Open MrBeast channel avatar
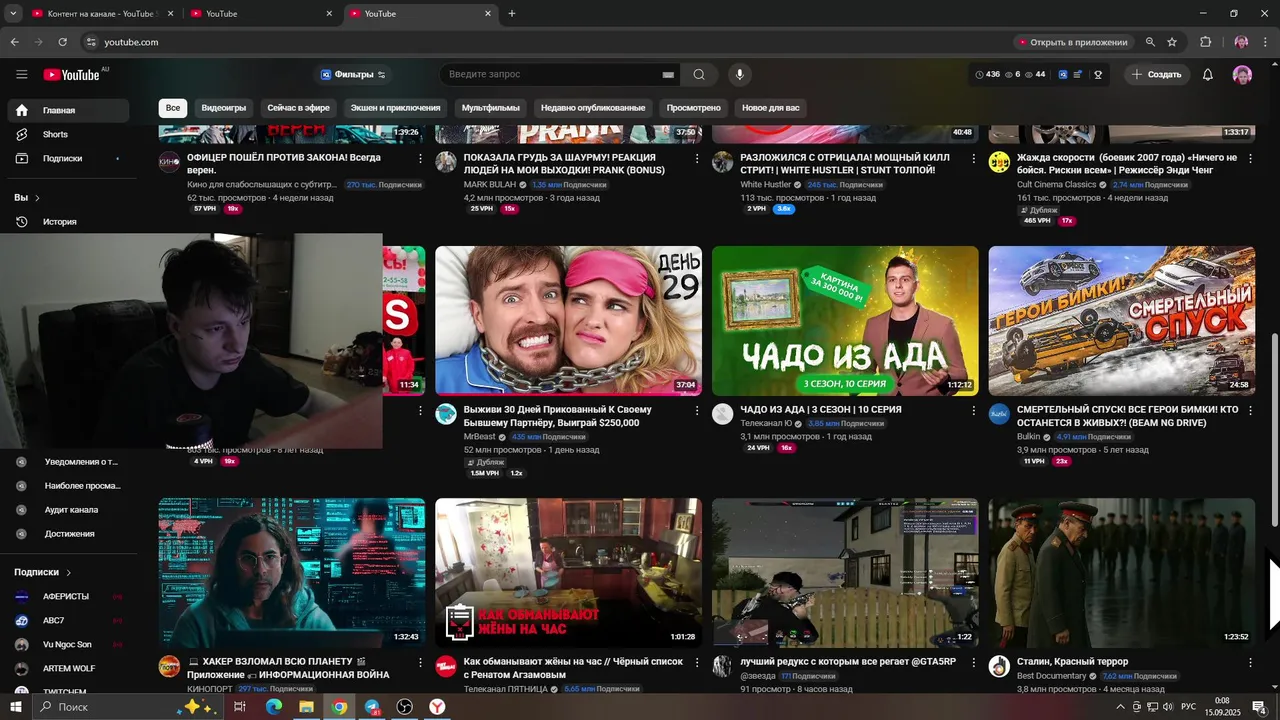1280x720 pixels. point(446,414)
